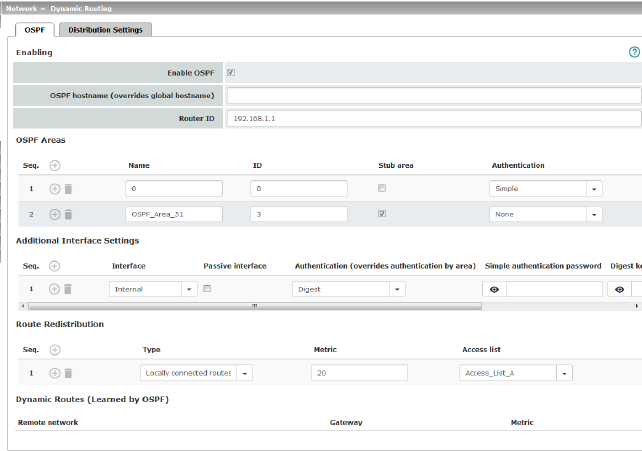Insert row after Locally connected routes plus icon
This screenshot has width=642, height=451.
click(55, 373)
